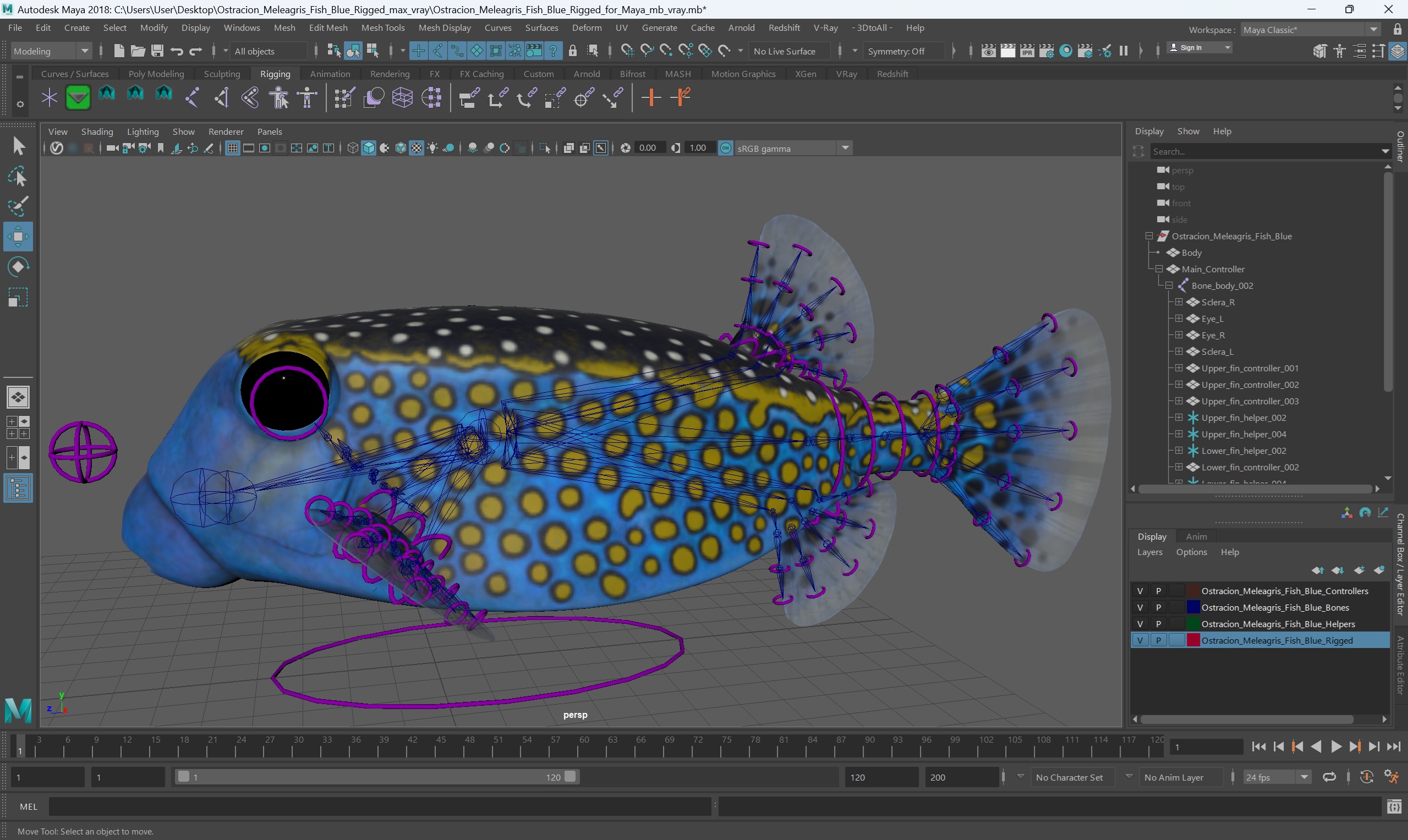1408x840 pixels.
Task: Click the Redo arrow icon
Action: coord(196,51)
